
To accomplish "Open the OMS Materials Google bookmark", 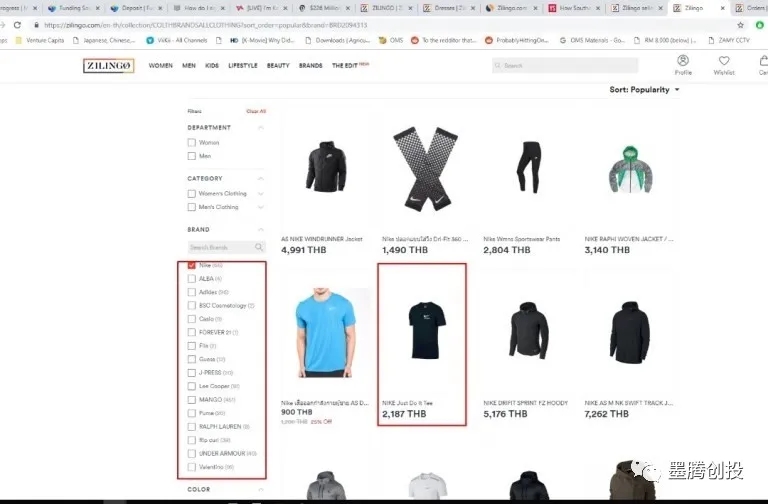I will click(592, 40).
